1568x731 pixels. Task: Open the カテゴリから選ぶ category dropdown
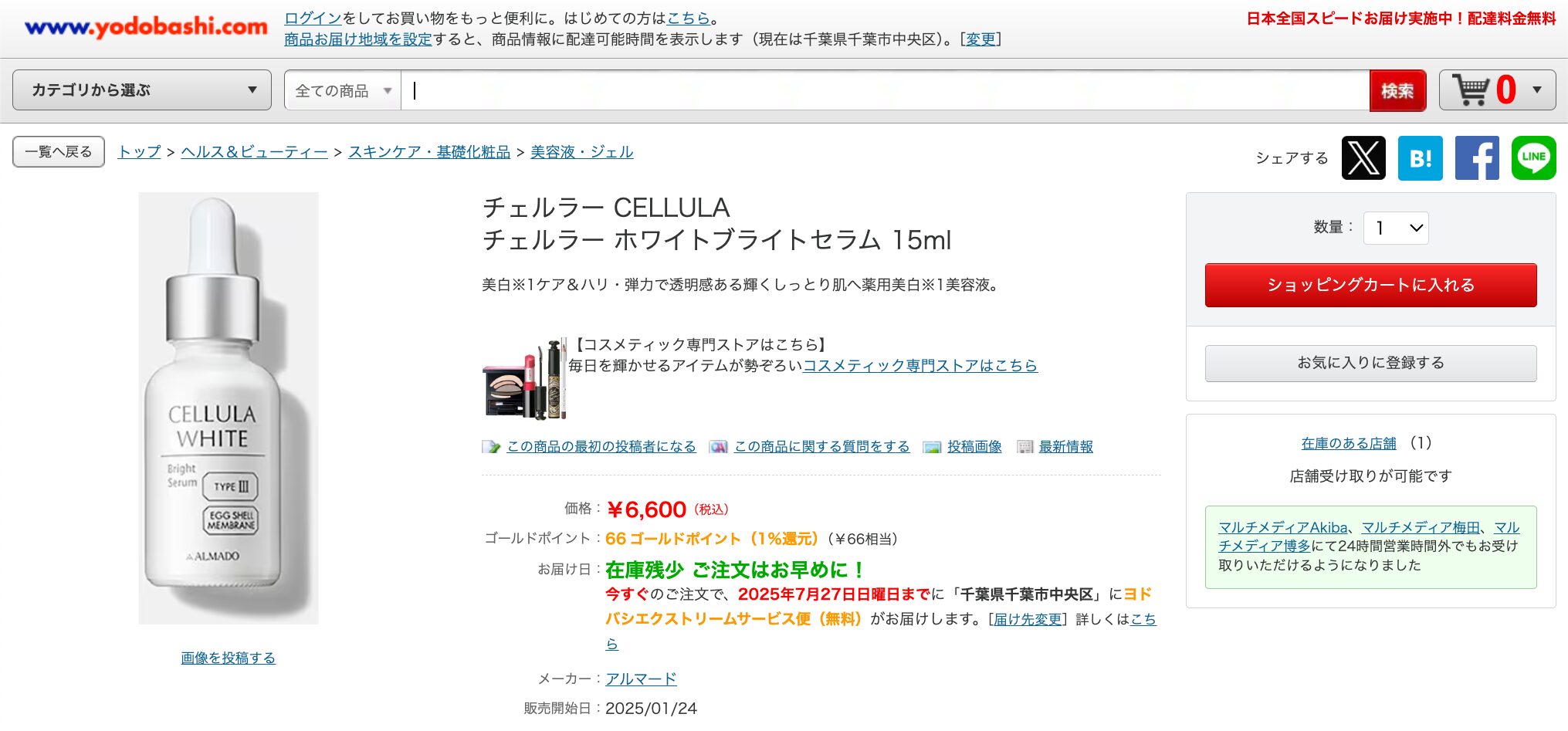(x=142, y=90)
